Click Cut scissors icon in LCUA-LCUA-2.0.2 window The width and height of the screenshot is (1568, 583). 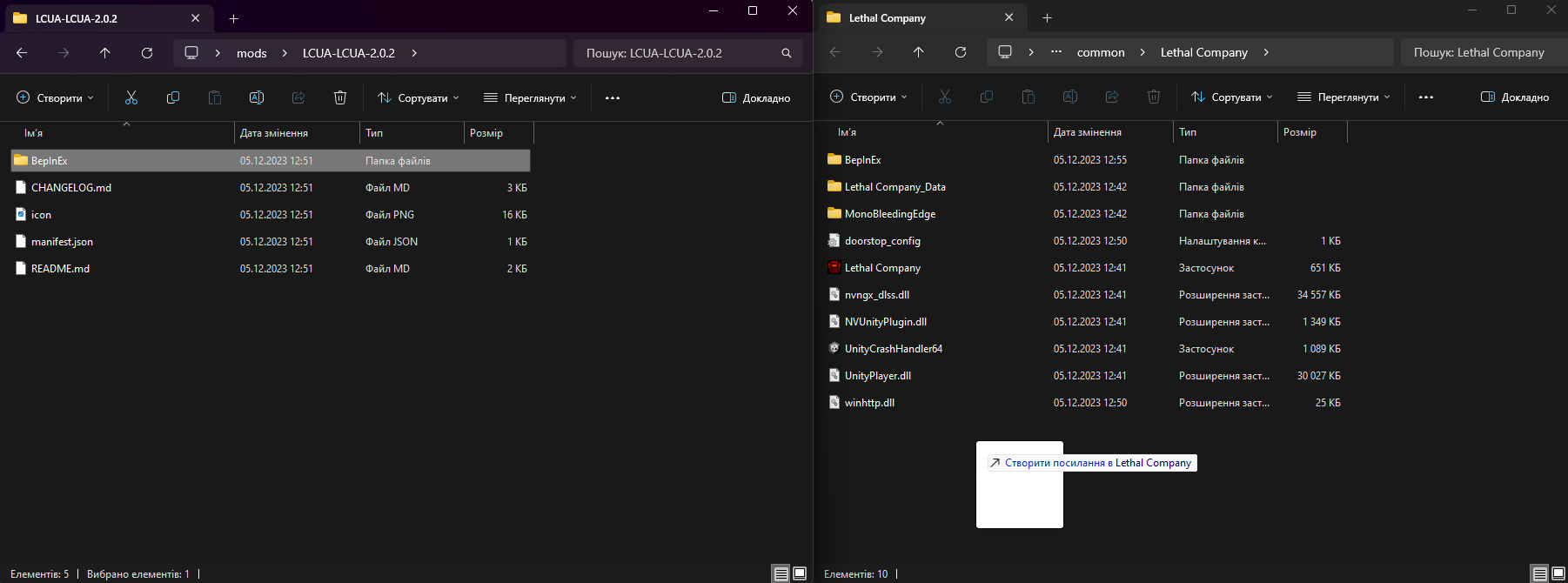tap(131, 97)
